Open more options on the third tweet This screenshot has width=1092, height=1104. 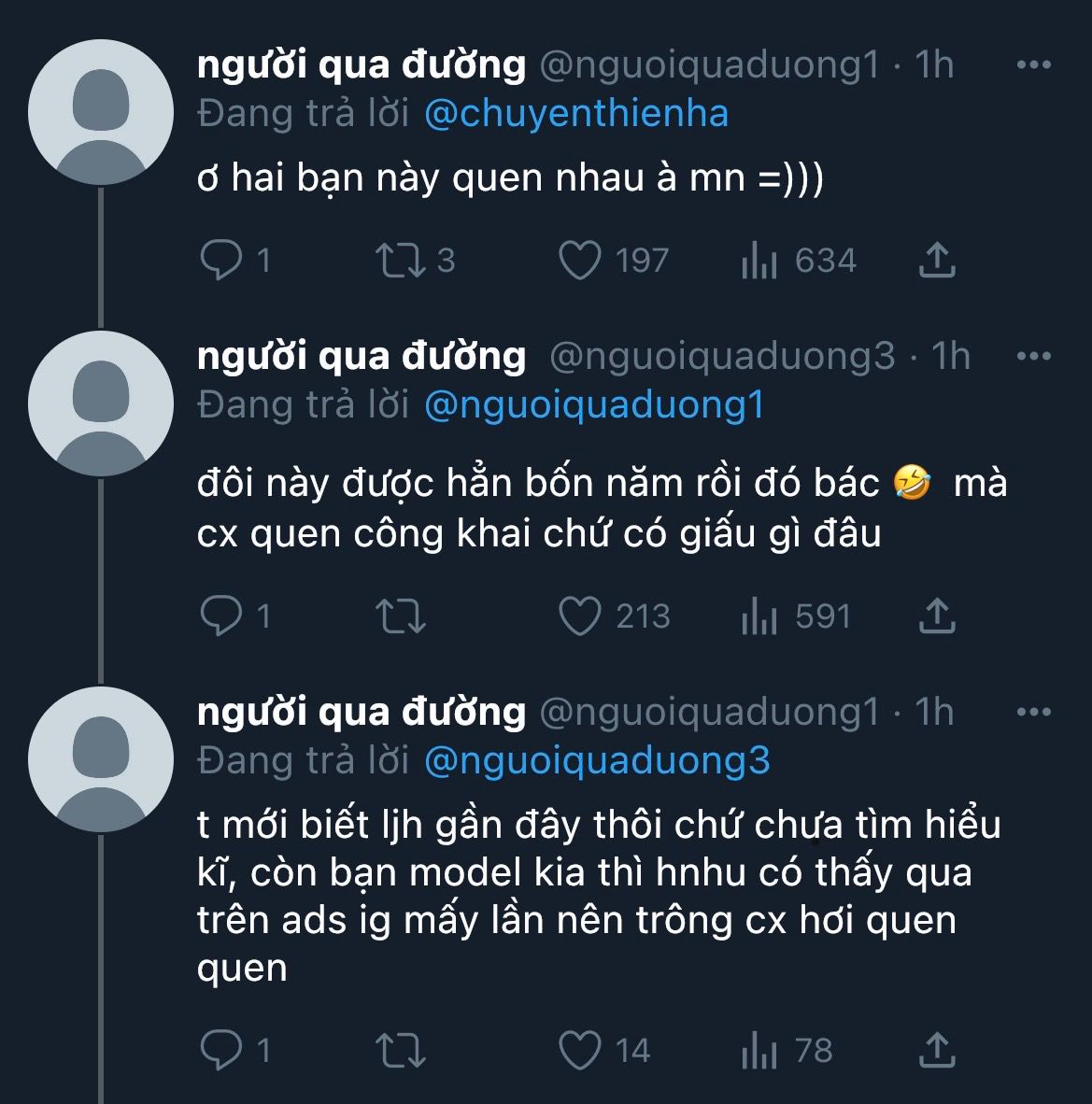(x=1033, y=713)
